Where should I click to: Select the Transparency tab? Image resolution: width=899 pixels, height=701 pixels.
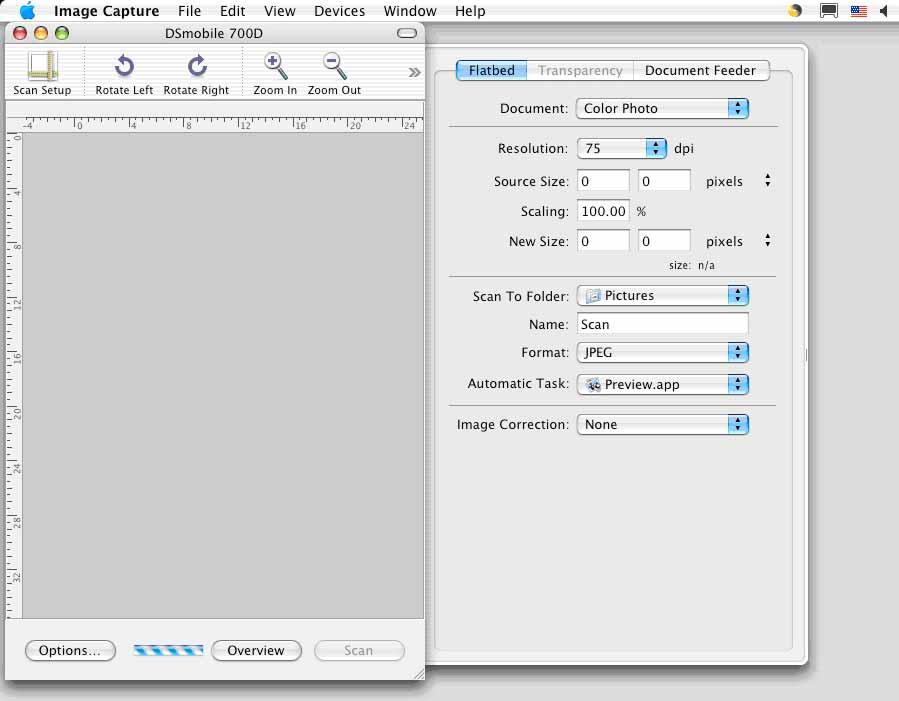[x=580, y=71]
